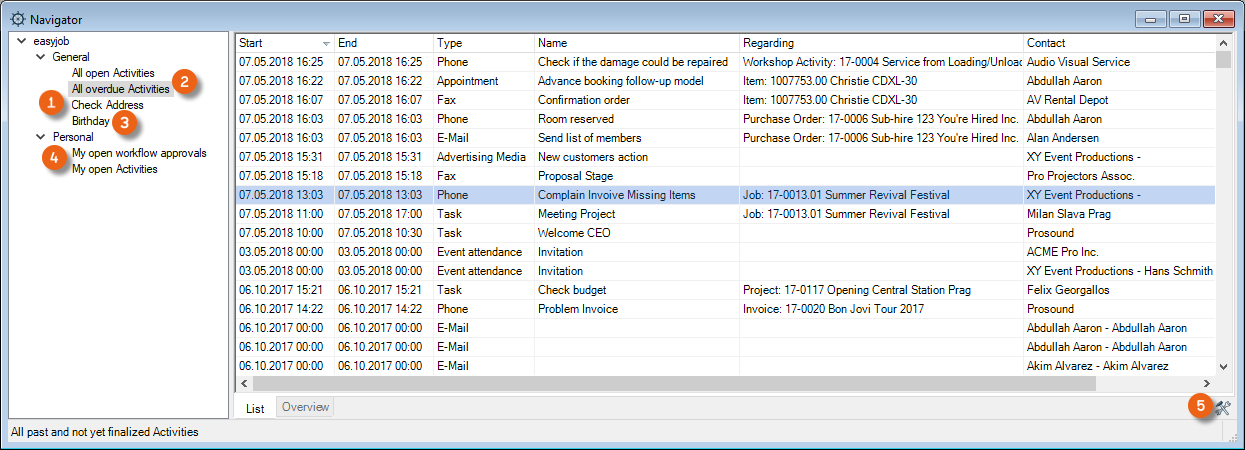Screen dimensions: 1245x450
Task: Open the tools settings icon bottom-right
Action: [x=1222, y=407]
